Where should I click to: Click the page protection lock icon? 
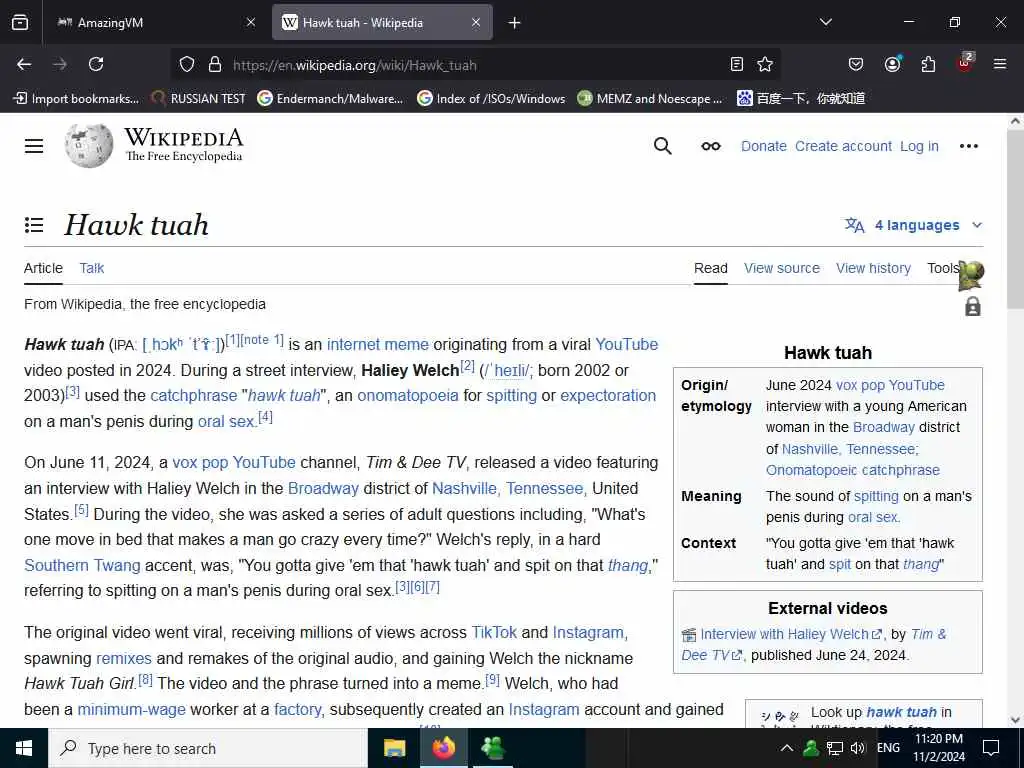point(972,306)
